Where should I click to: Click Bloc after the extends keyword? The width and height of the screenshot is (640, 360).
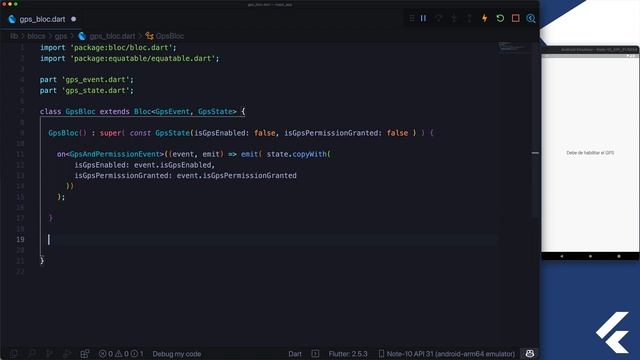(142, 111)
